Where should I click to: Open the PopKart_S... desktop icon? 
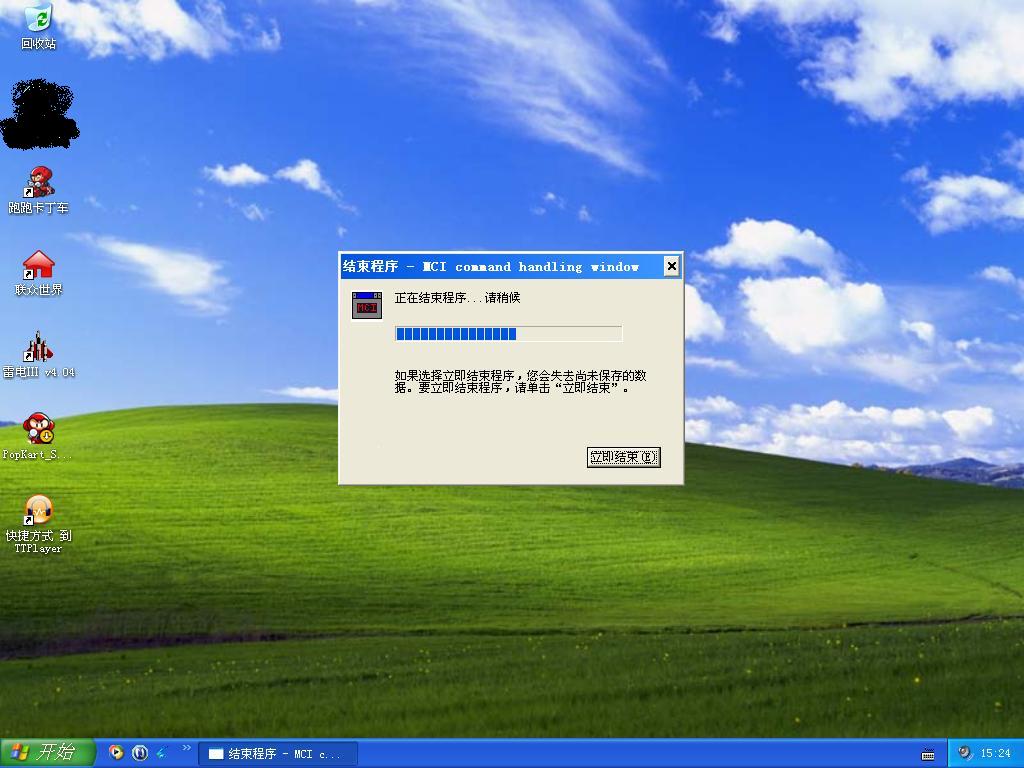pyautogui.click(x=38, y=436)
